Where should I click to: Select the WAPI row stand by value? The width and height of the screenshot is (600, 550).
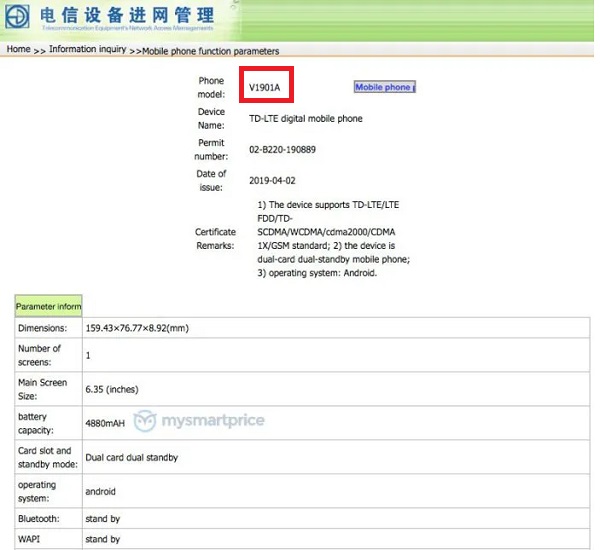pyautogui.click(x=103, y=539)
